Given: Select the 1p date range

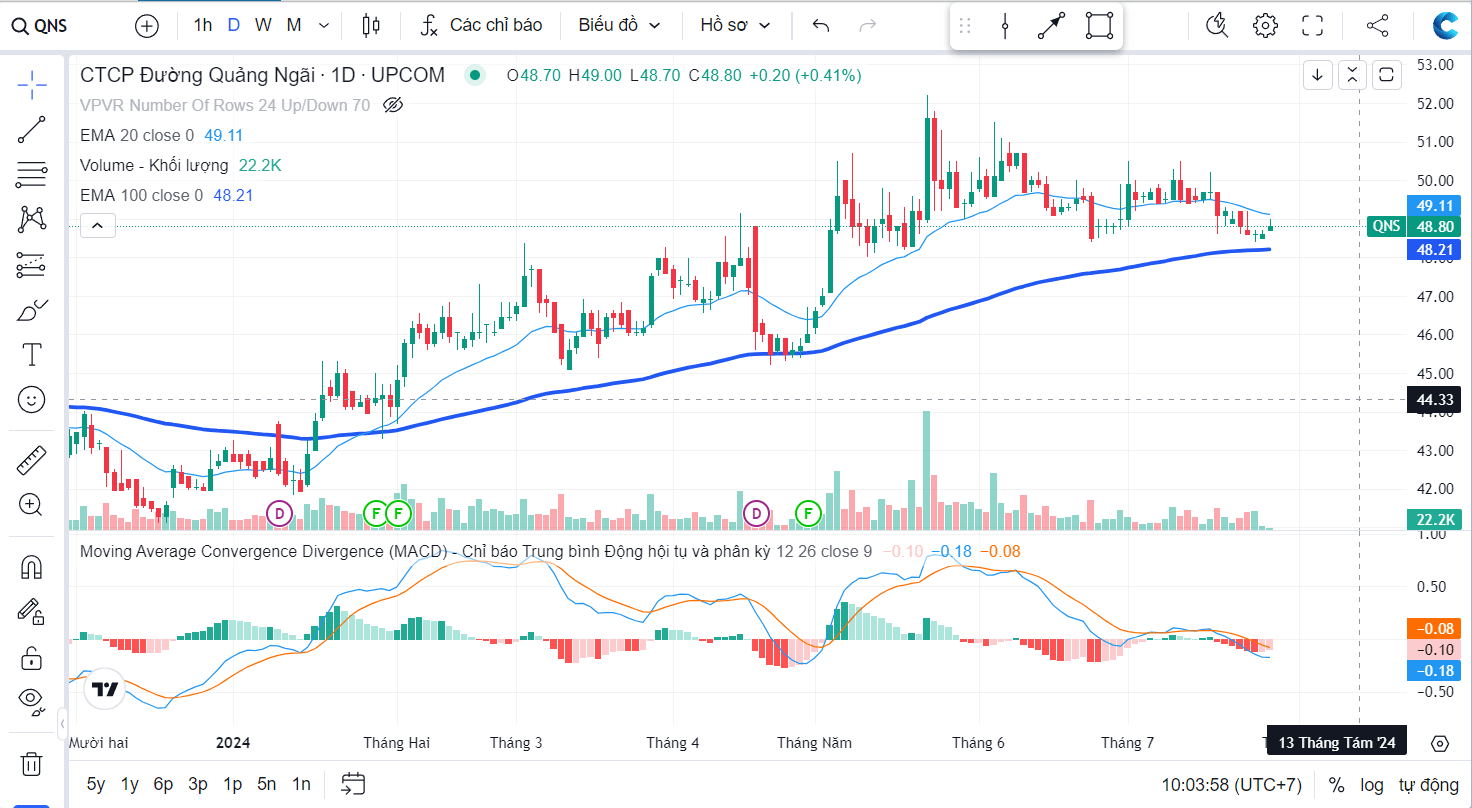Looking at the screenshot, I should pyautogui.click(x=232, y=784).
